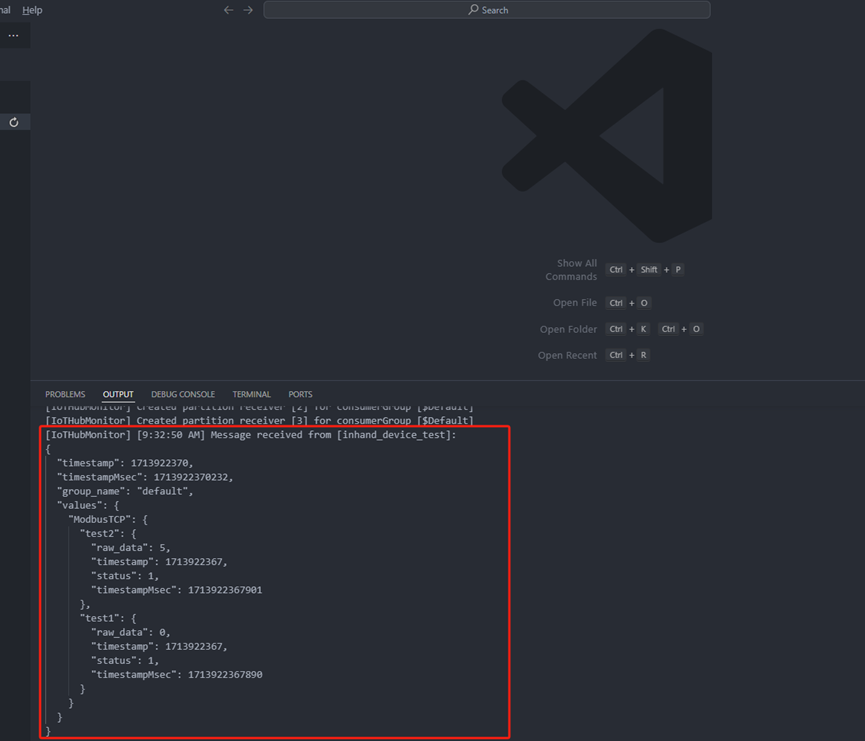
Task: Open the Help menu
Action: (32, 10)
